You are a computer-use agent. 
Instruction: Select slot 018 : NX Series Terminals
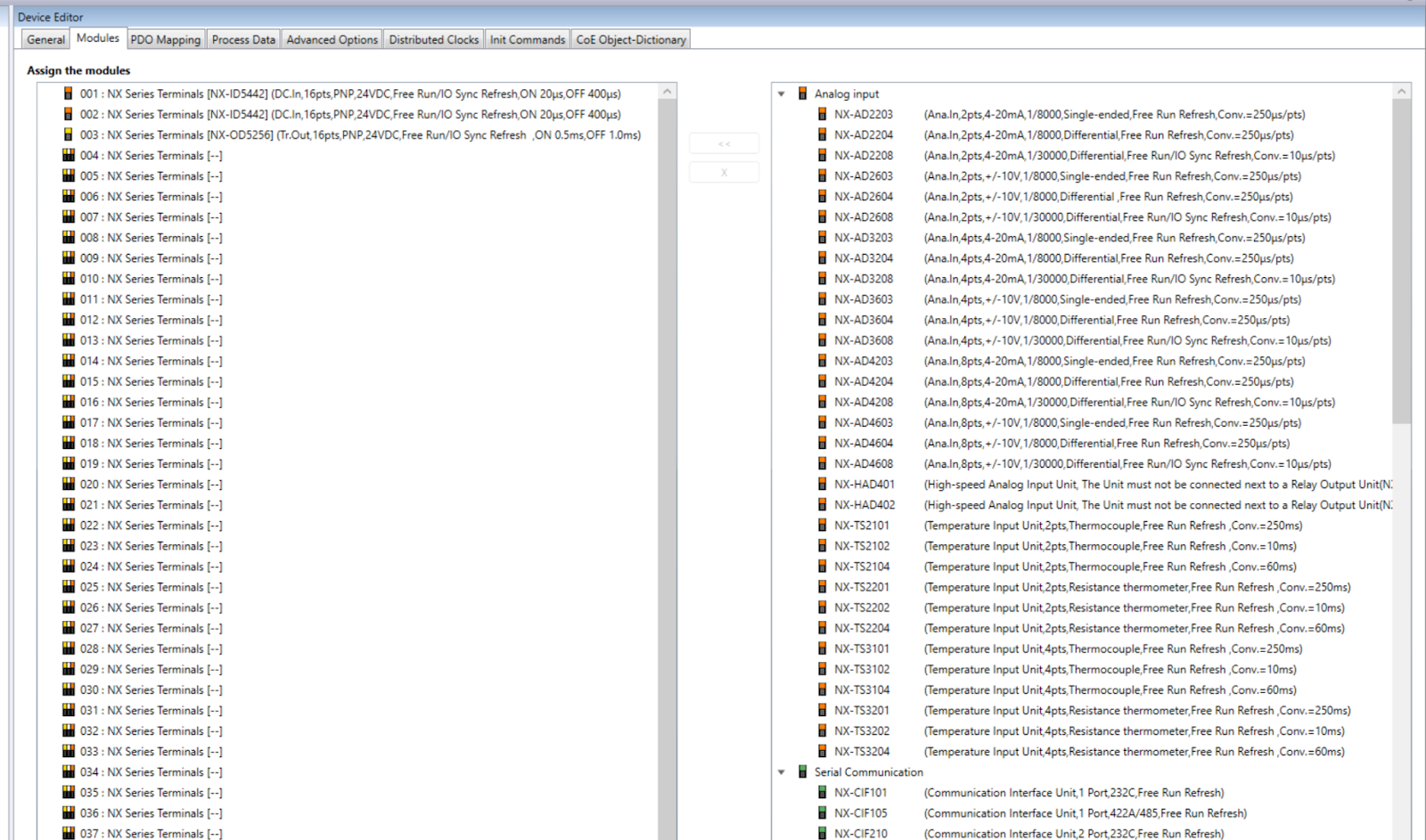152,444
